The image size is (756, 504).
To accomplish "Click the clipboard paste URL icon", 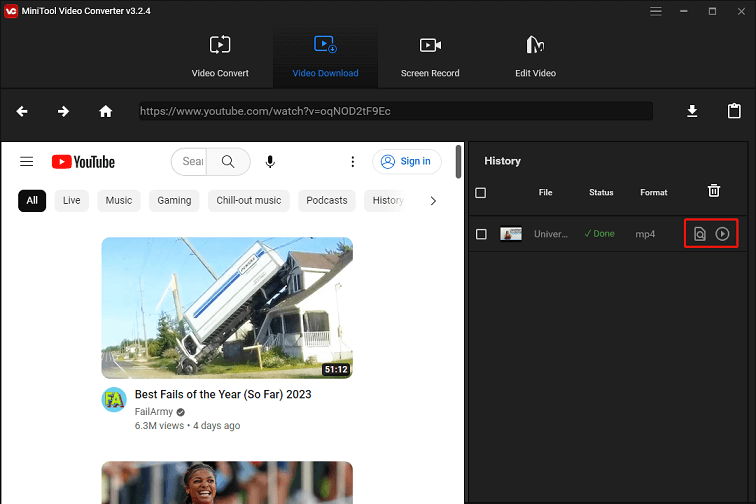I will tap(734, 111).
